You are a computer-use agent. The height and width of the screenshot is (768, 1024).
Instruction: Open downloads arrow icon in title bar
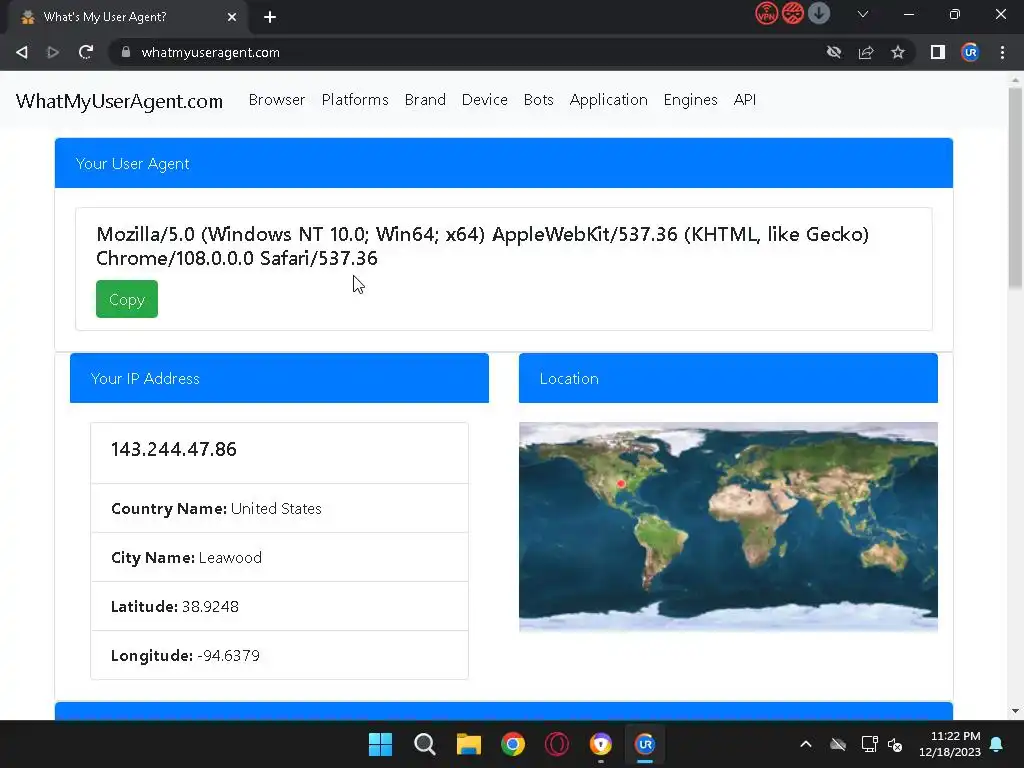click(819, 14)
